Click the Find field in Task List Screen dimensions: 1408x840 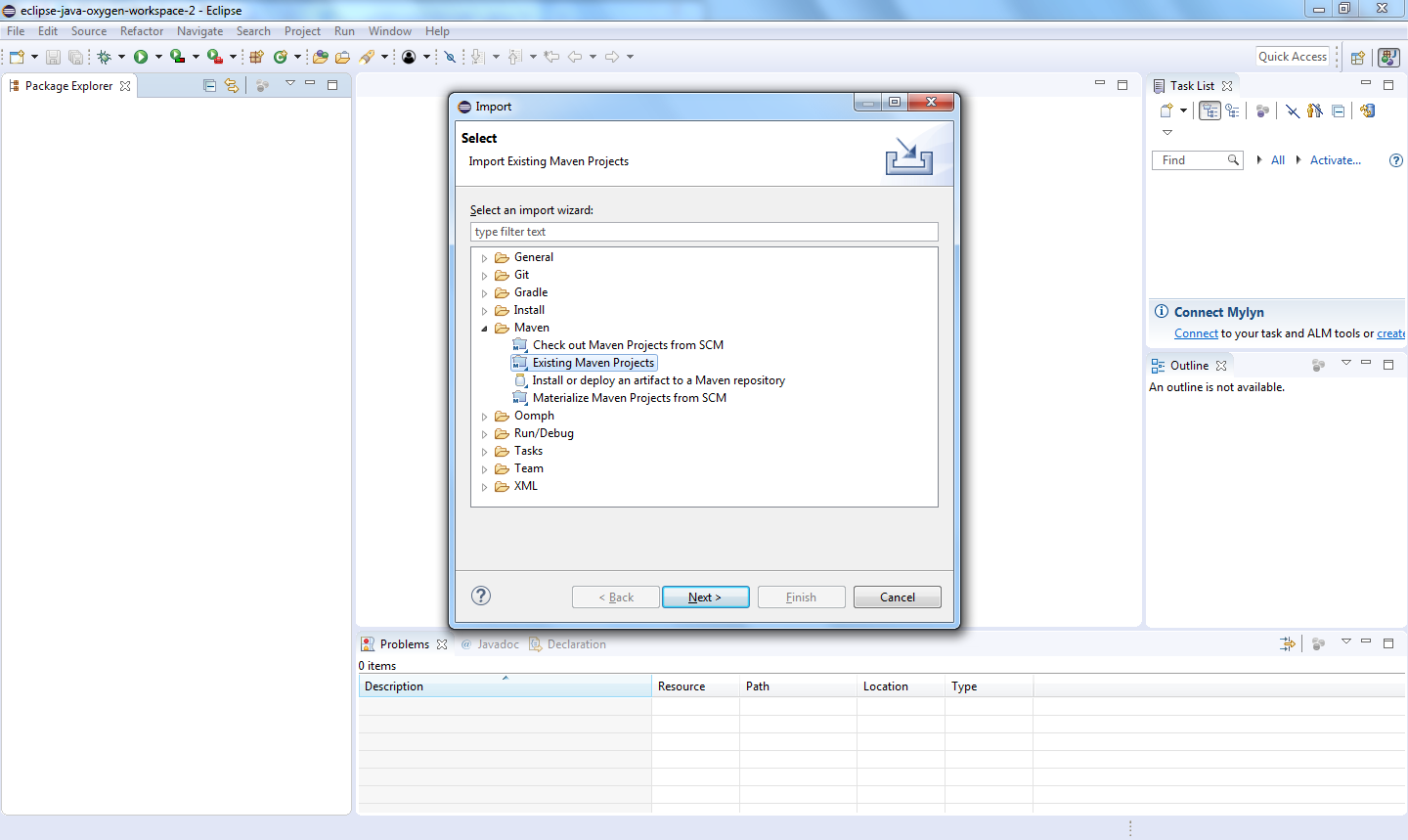[1198, 160]
